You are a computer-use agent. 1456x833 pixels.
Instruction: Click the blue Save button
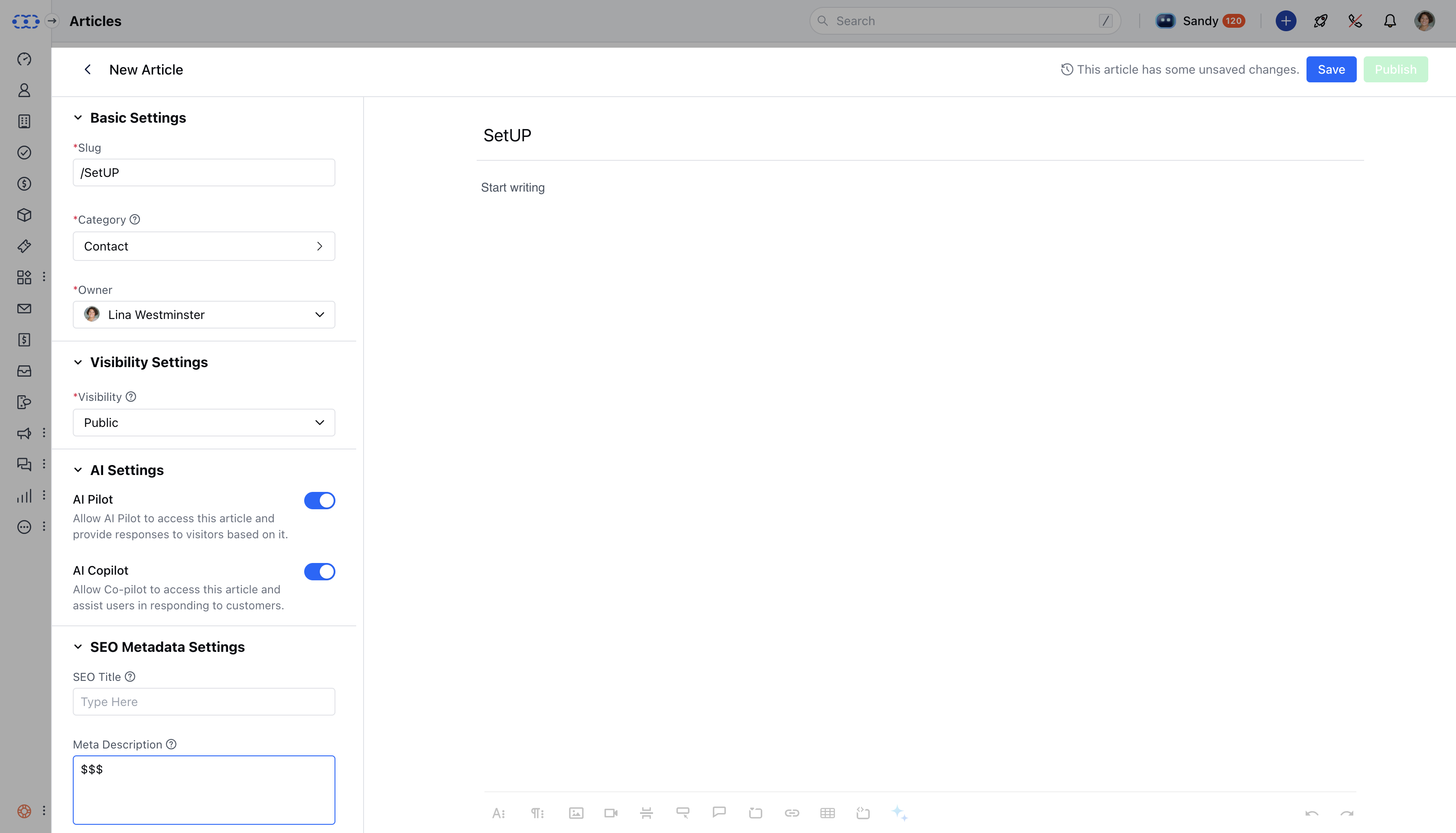(1331, 69)
